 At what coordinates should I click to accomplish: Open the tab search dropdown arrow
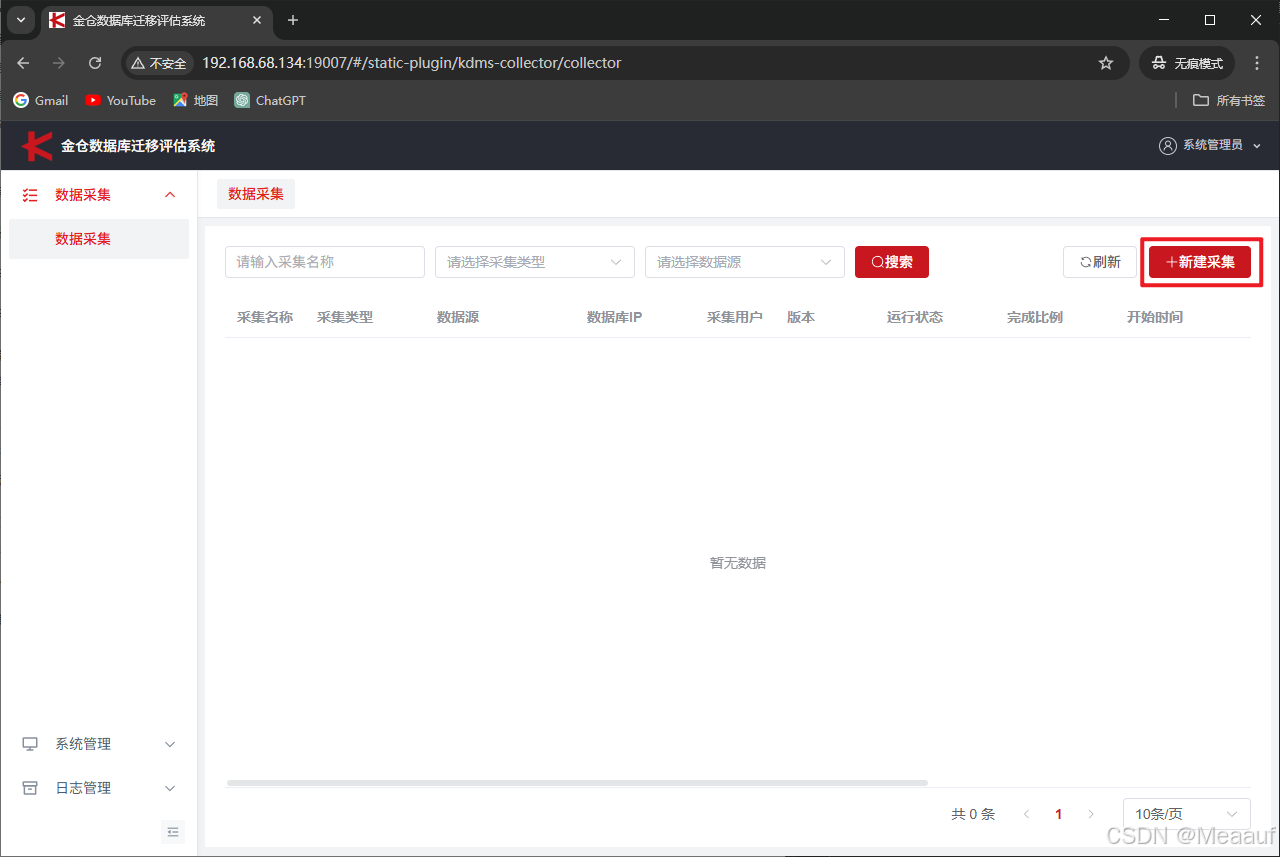pyautogui.click(x=21, y=20)
